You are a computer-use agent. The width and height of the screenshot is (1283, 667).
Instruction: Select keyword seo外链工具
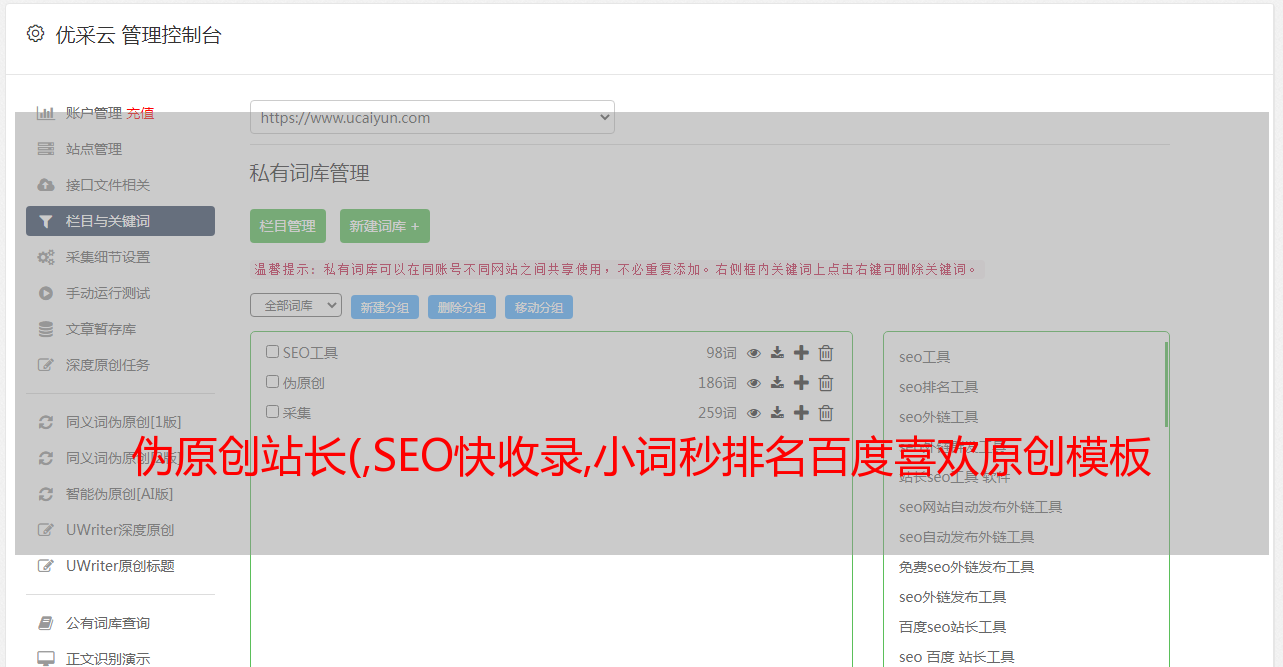click(938, 417)
